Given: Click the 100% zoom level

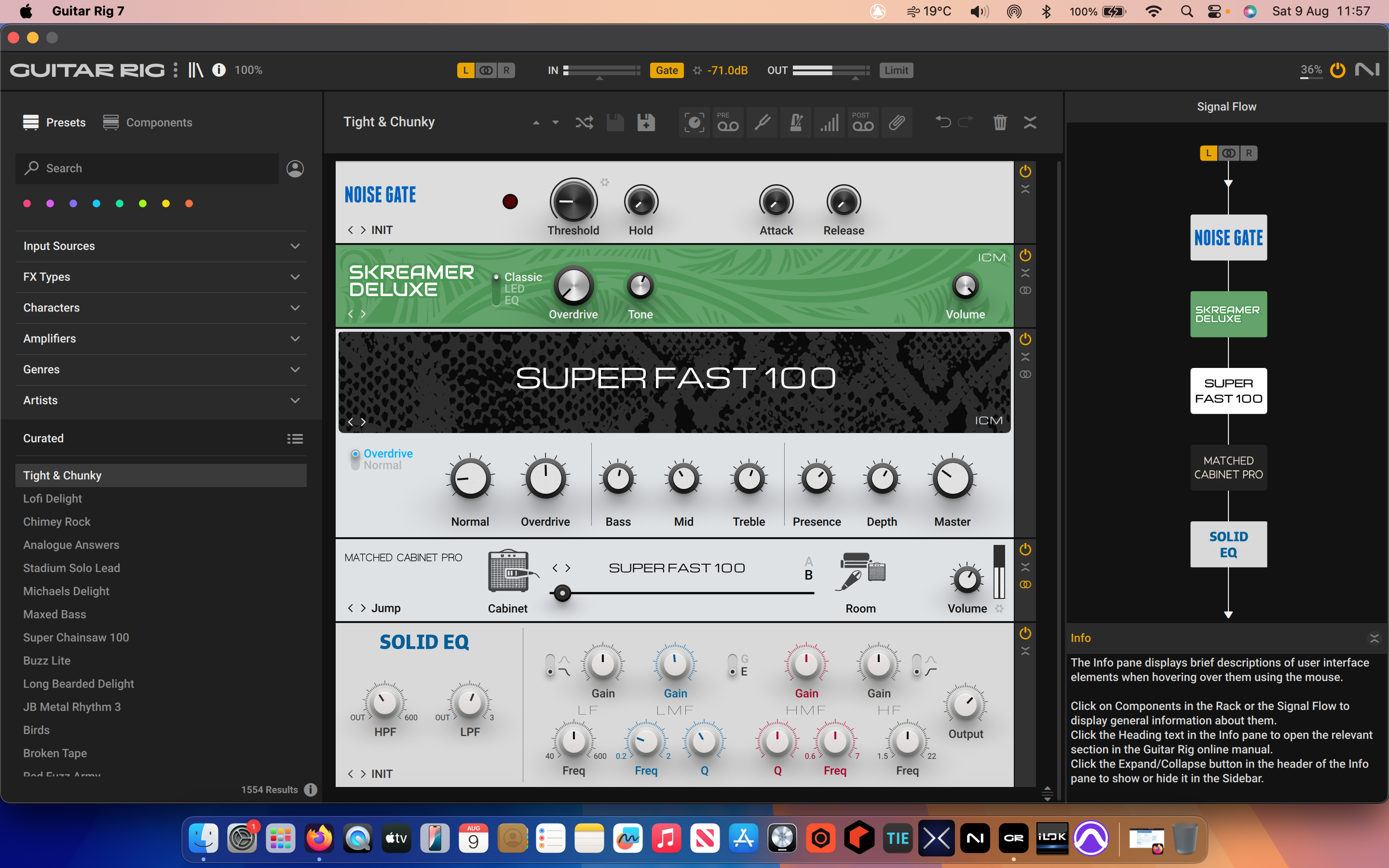Looking at the screenshot, I should [x=248, y=70].
